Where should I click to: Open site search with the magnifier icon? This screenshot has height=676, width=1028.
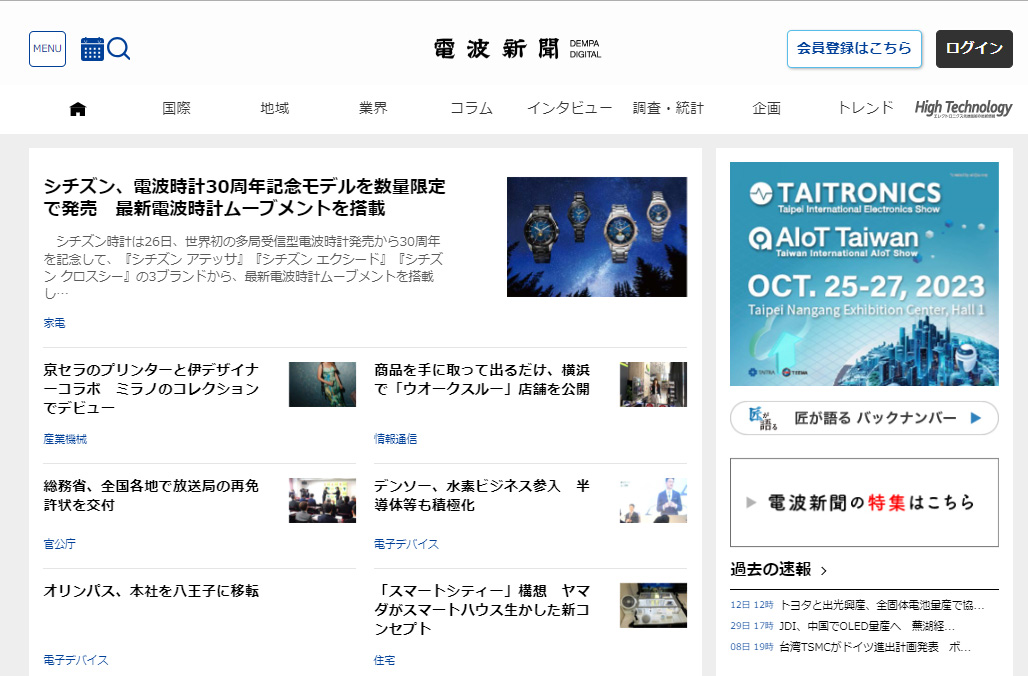(x=117, y=48)
